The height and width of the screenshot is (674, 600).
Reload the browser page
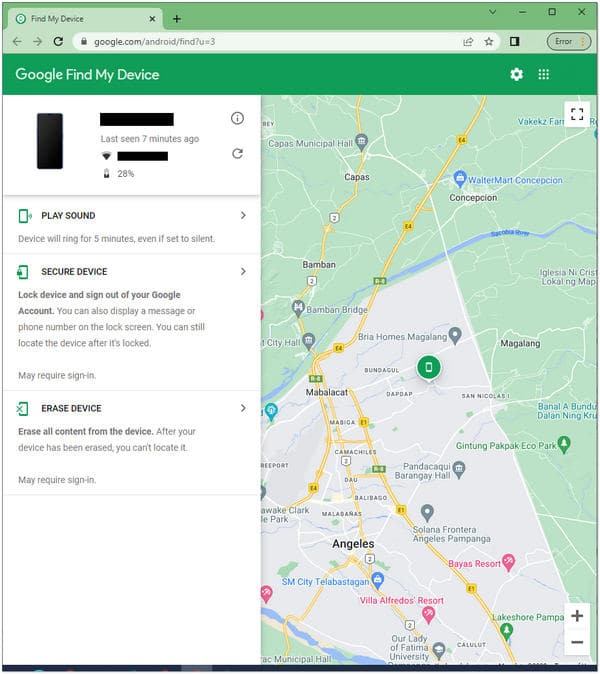pyautogui.click(x=58, y=42)
